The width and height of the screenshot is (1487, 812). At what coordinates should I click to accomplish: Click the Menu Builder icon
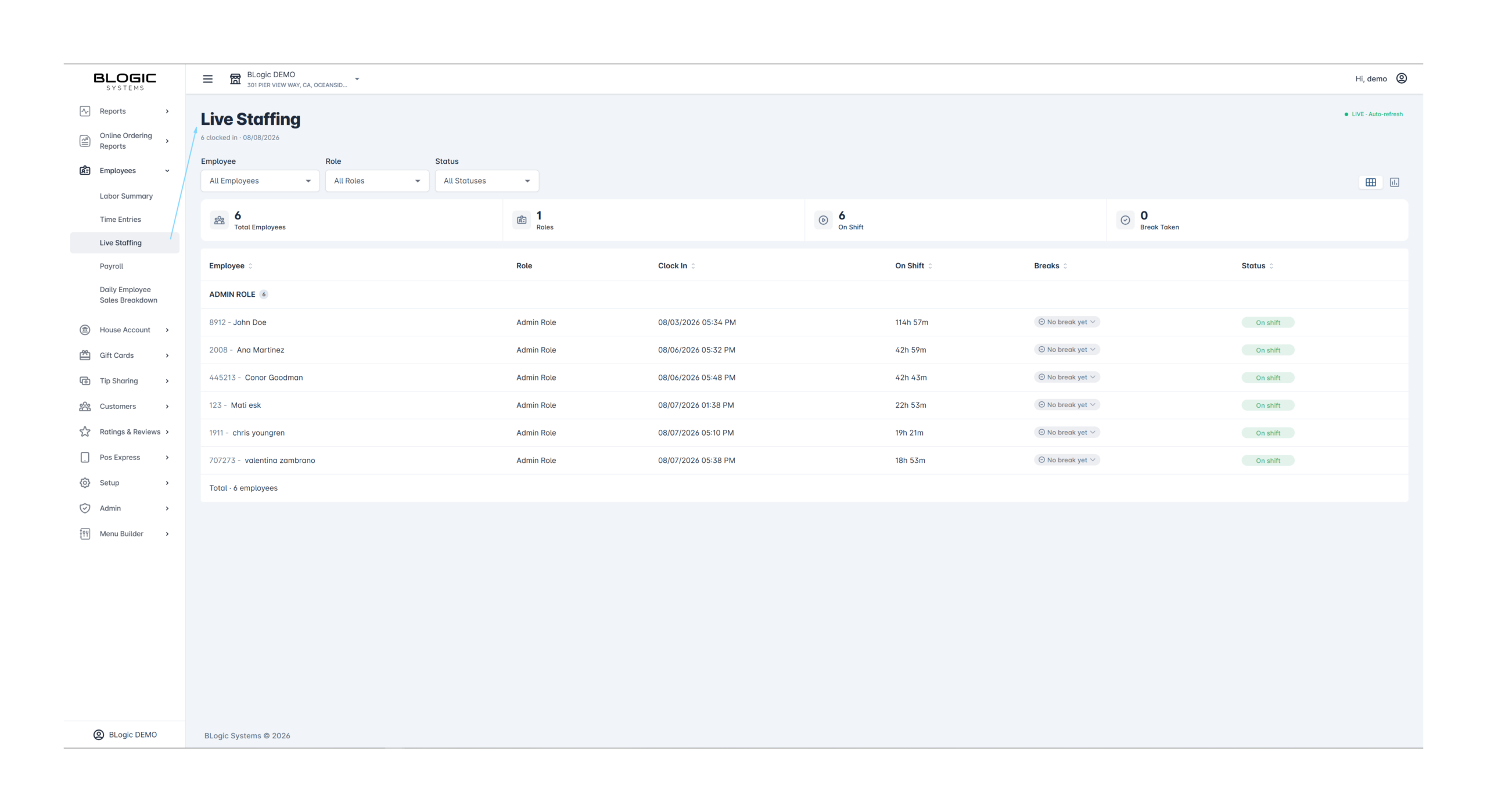click(85, 534)
